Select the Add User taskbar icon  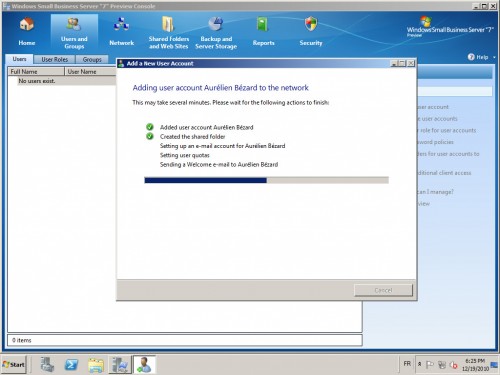click(x=144, y=365)
